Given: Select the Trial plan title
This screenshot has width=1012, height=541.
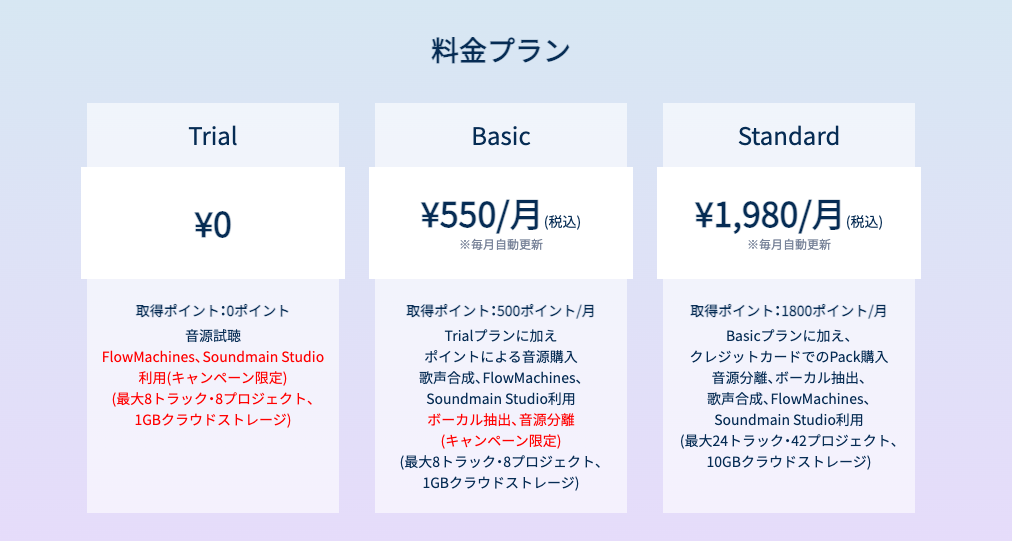Looking at the screenshot, I should (213, 136).
